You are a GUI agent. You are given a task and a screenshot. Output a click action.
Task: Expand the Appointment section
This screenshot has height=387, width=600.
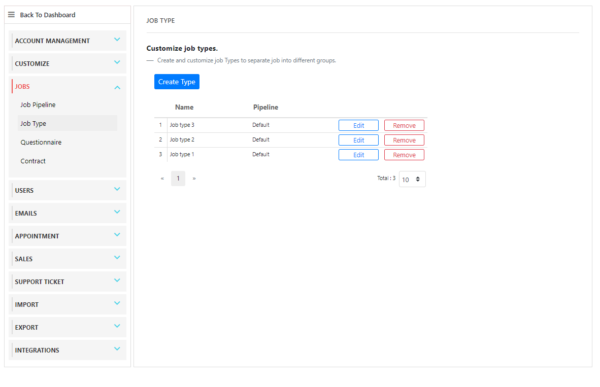67,236
